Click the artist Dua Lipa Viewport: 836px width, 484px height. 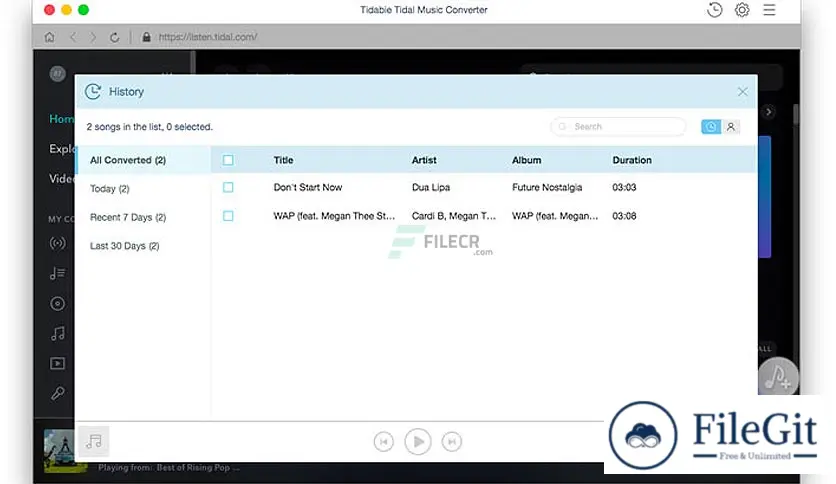[x=431, y=187]
